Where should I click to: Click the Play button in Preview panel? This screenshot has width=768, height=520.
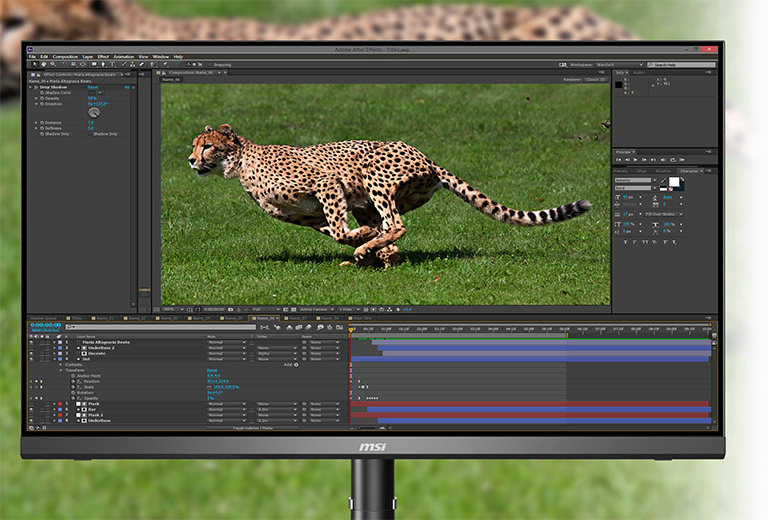pyautogui.click(x=636, y=160)
